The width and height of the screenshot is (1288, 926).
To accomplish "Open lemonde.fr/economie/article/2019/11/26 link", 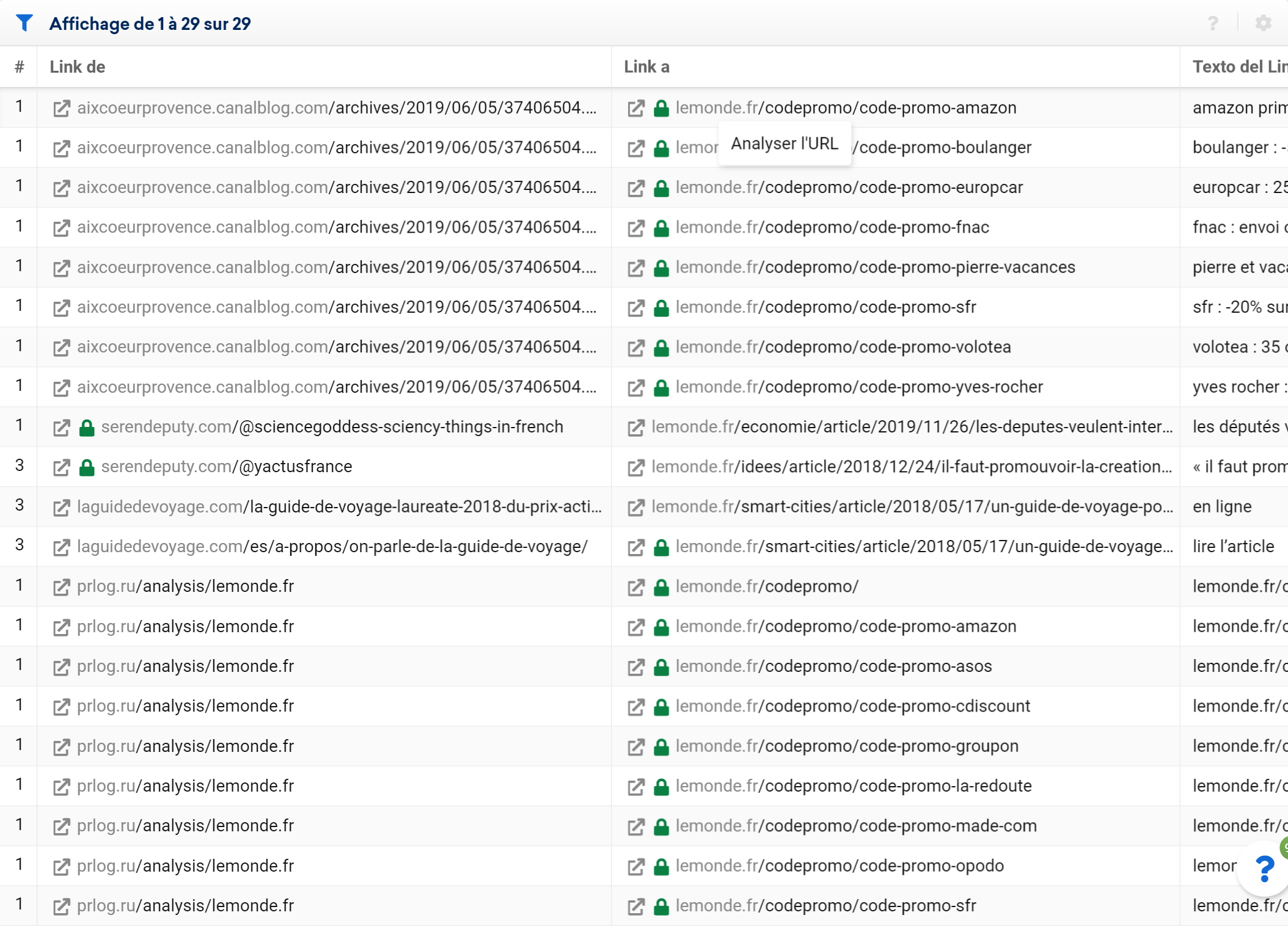I will pyautogui.click(x=912, y=427).
